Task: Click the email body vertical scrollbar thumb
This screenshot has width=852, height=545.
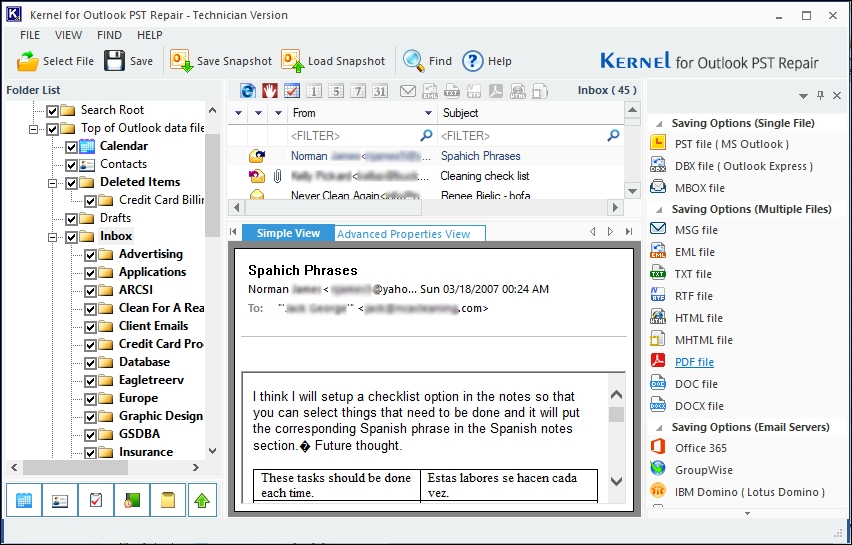Action: [x=616, y=414]
